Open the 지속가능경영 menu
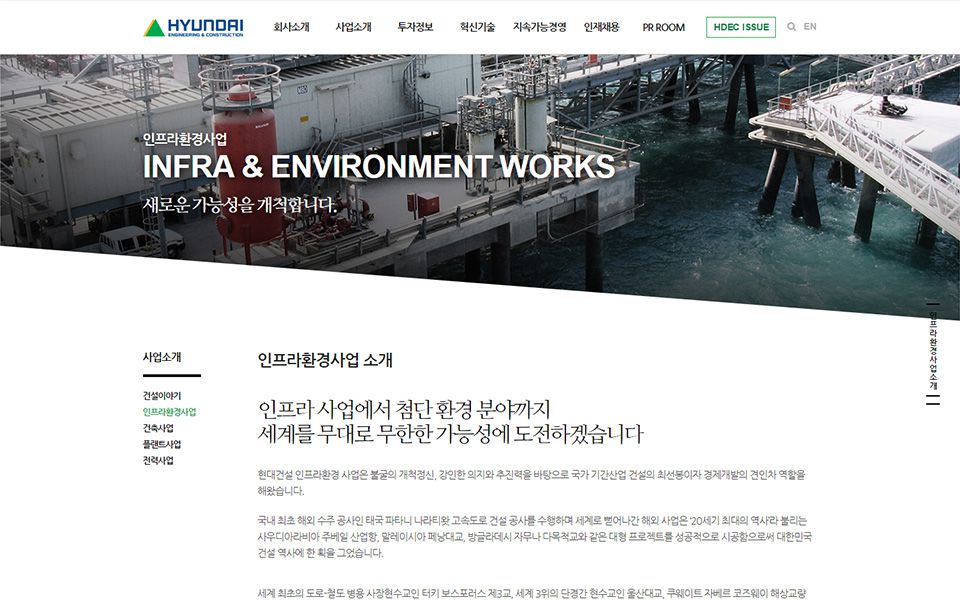Image resolution: width=960 pixels, height=600 pixels. pos(539,27)
